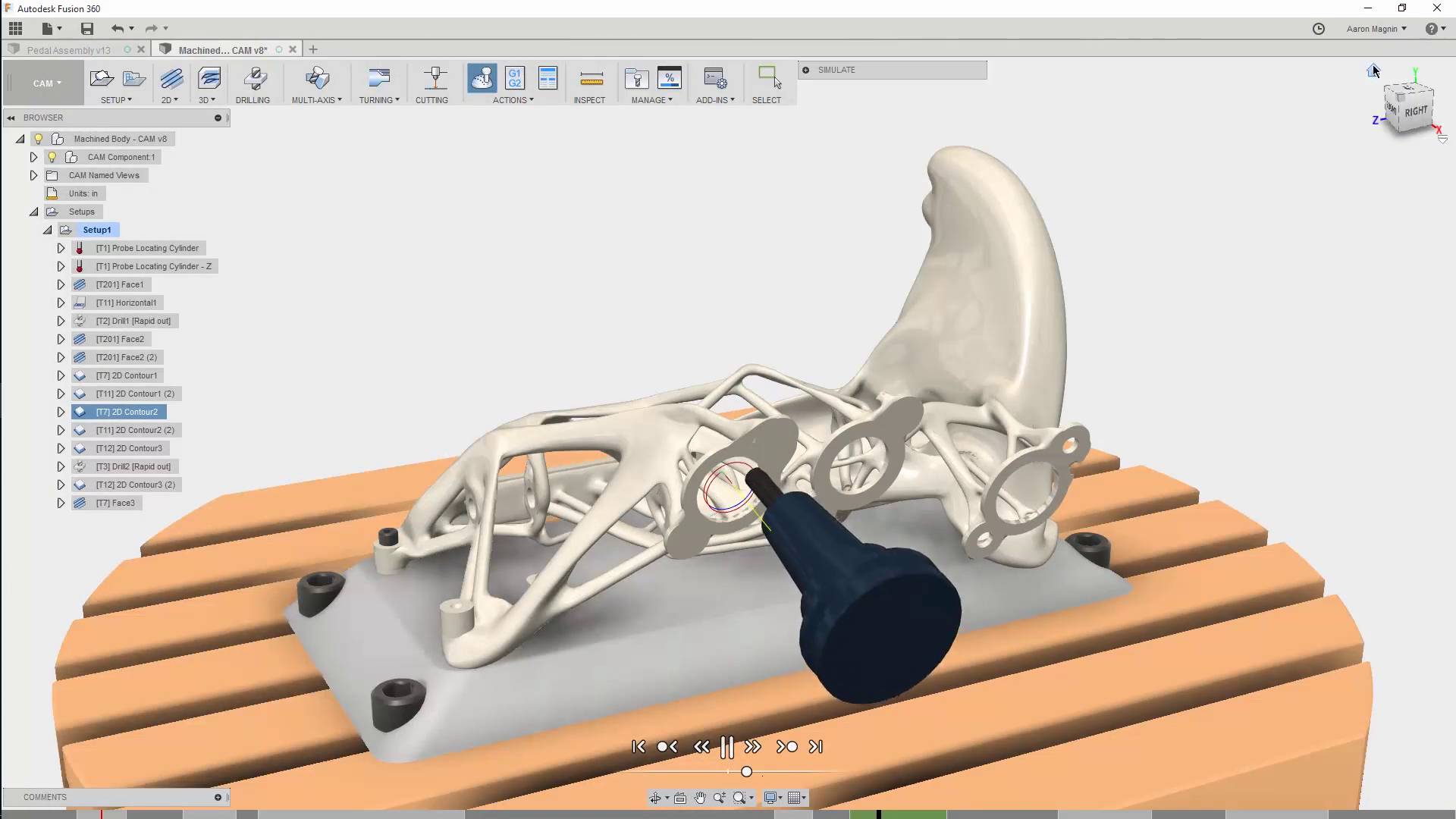Switch to the Pedal Assembly v13 tab
Screen dimensions: 1456x819
click(68, 50)
